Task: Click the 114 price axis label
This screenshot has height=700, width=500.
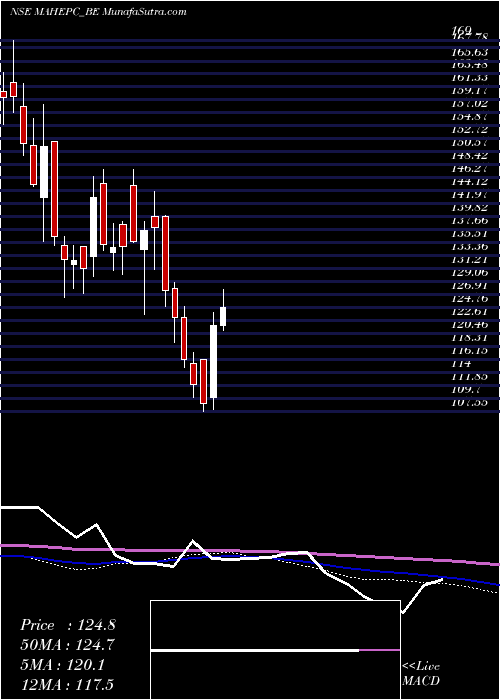Action: click(x=460, y=363)
